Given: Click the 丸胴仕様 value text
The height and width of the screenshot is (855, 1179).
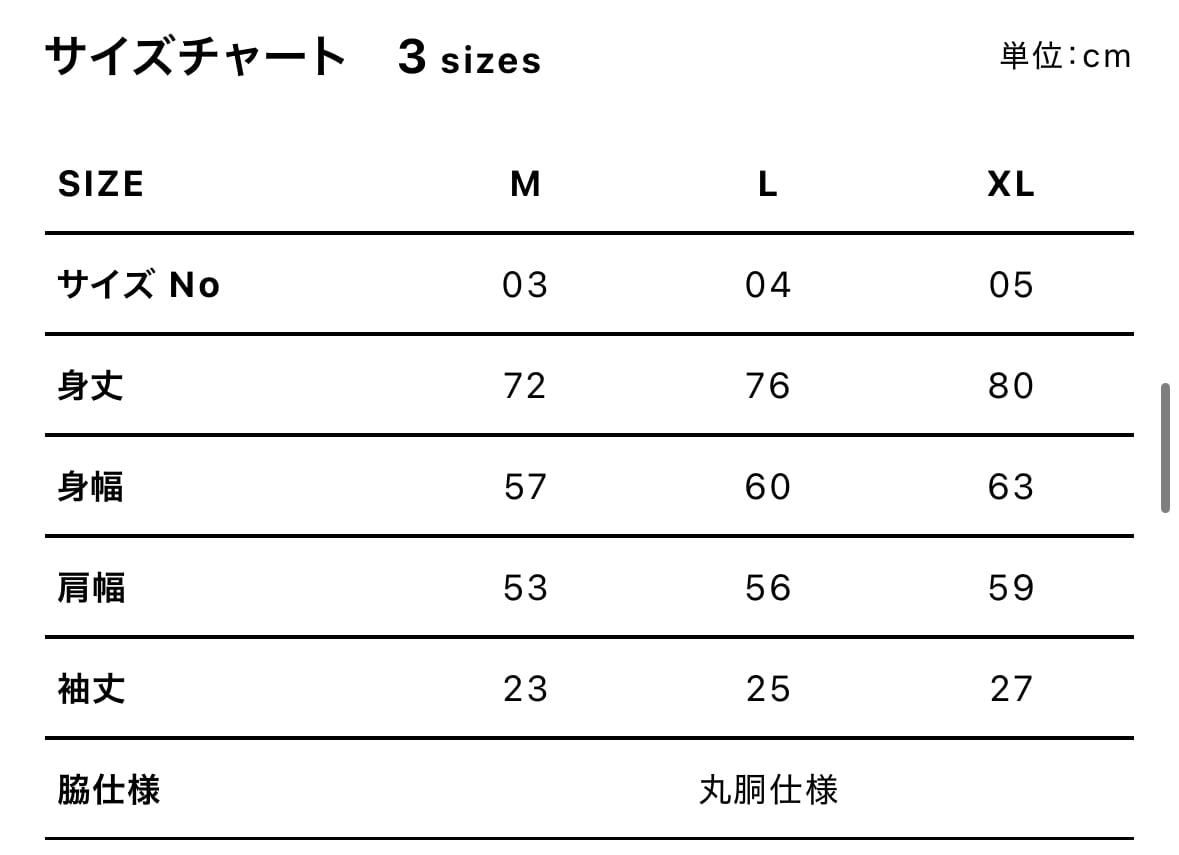Looking at the screenshot, I should coord(768,790).
